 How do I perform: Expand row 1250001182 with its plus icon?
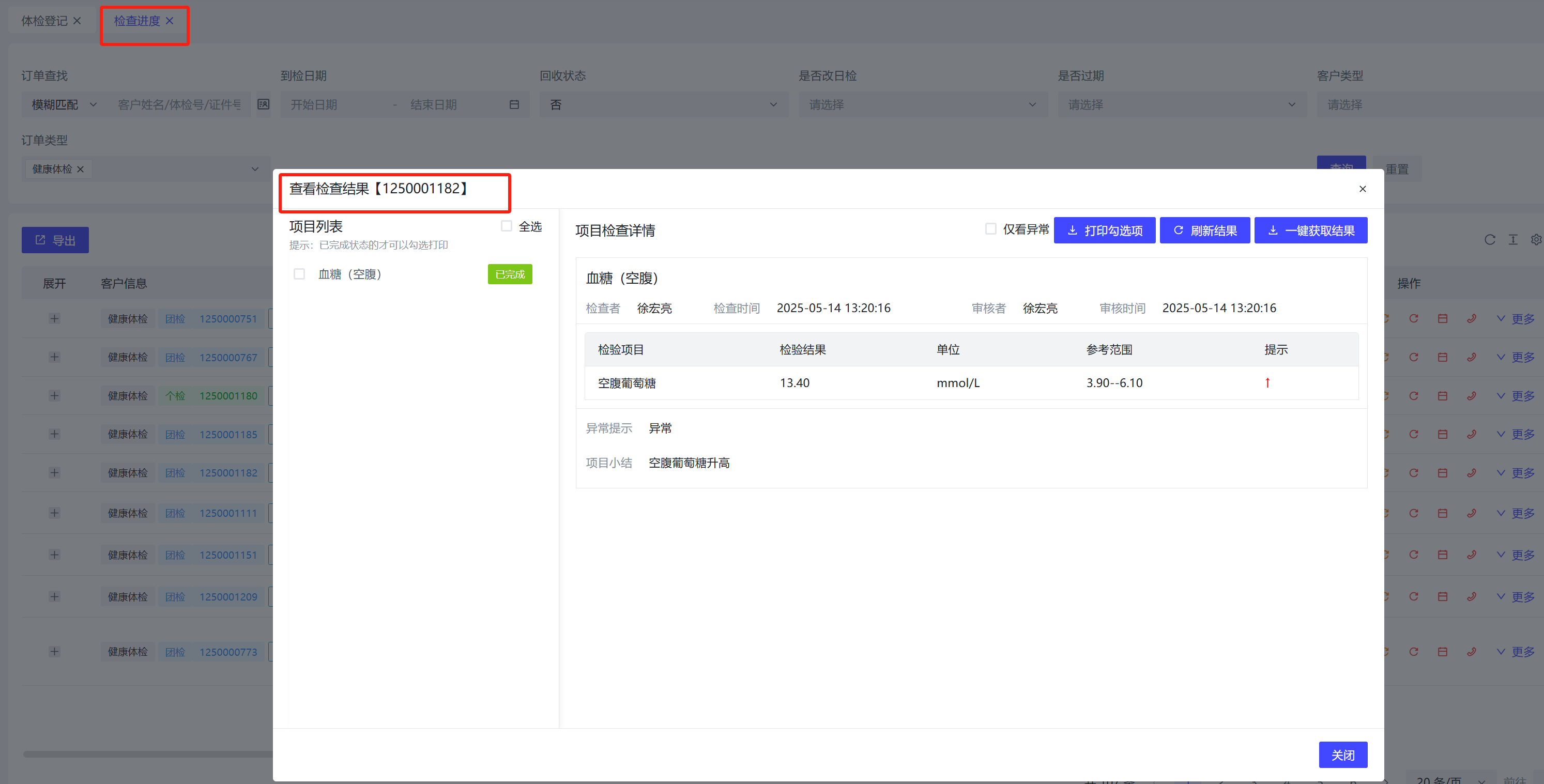coord(55,473)
